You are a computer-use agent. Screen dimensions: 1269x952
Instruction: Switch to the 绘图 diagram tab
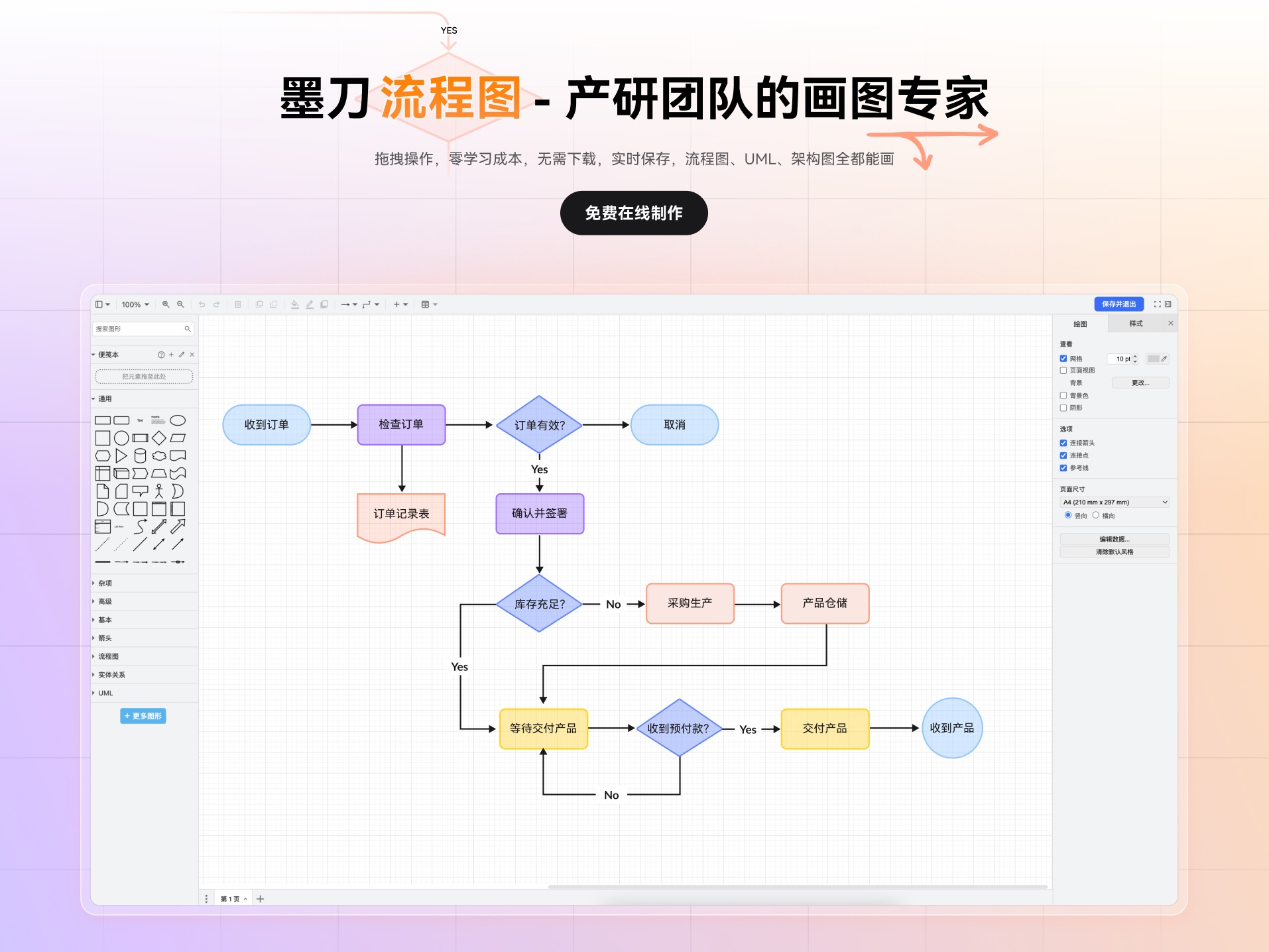click(x=1081, y=324)
